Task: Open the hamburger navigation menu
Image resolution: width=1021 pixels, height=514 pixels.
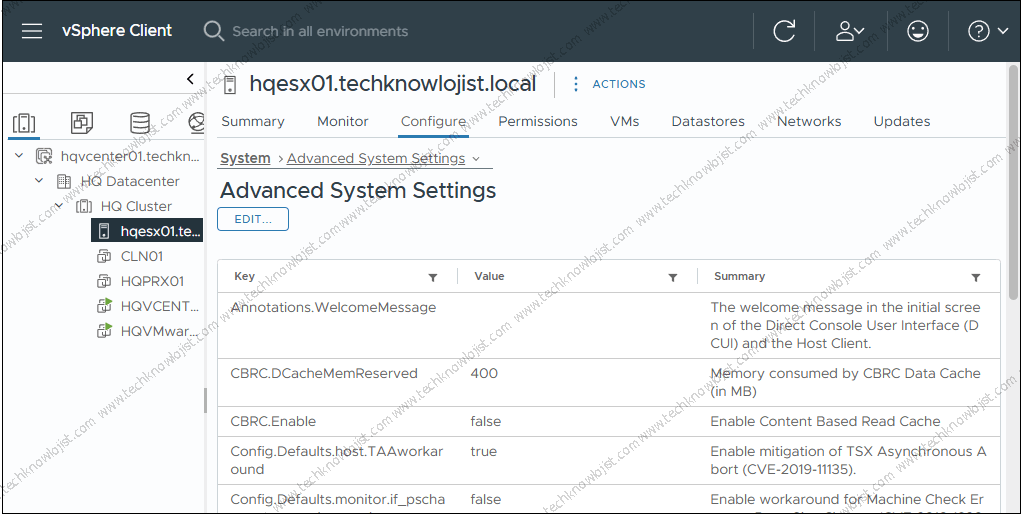Action: [x=32, y=31]
